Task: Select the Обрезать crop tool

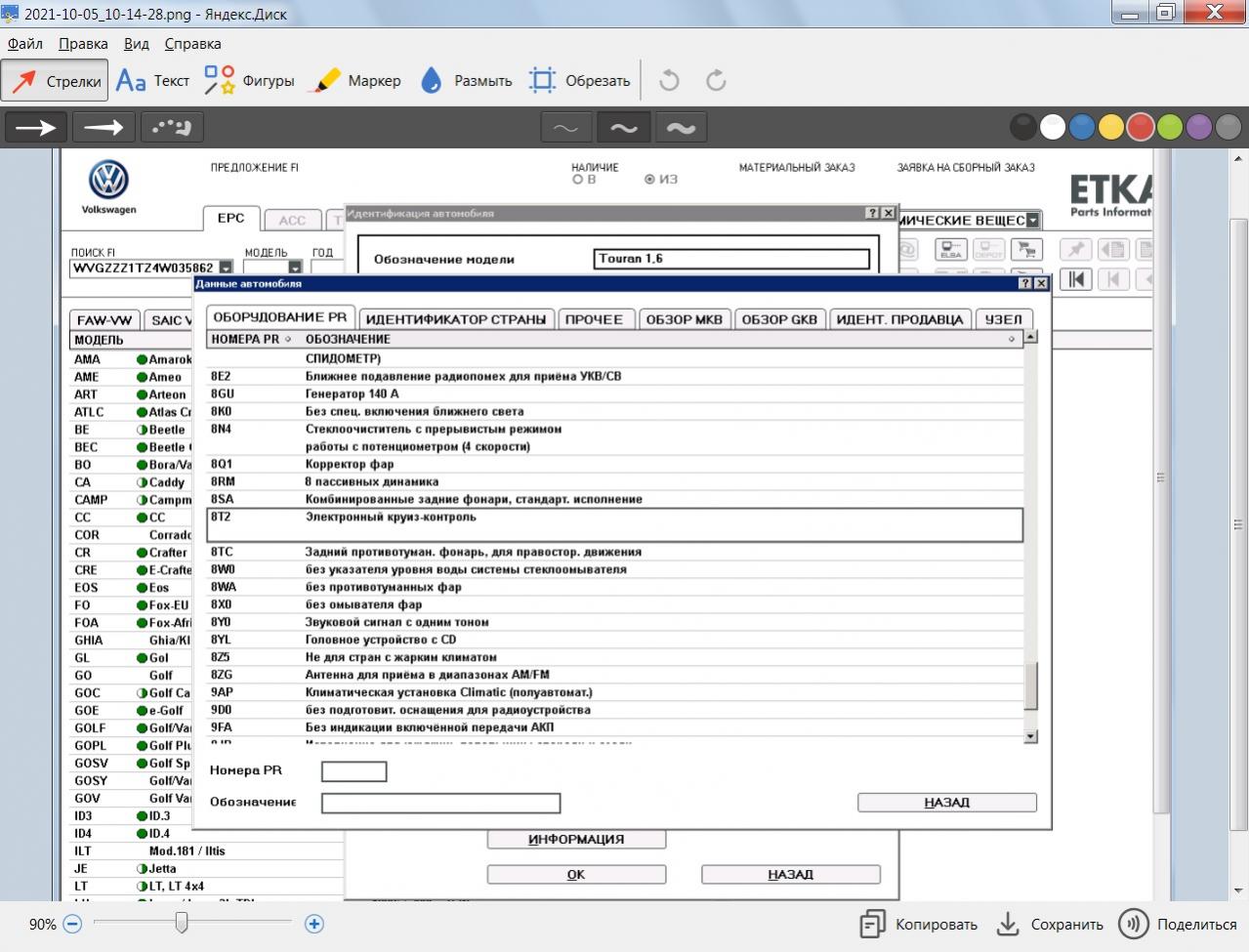Action: 579,81
